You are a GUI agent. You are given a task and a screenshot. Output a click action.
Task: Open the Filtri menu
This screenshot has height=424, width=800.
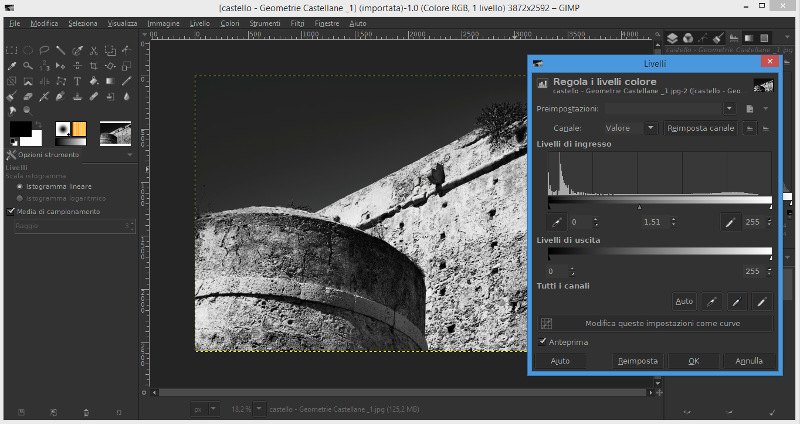tap(297, 22)
